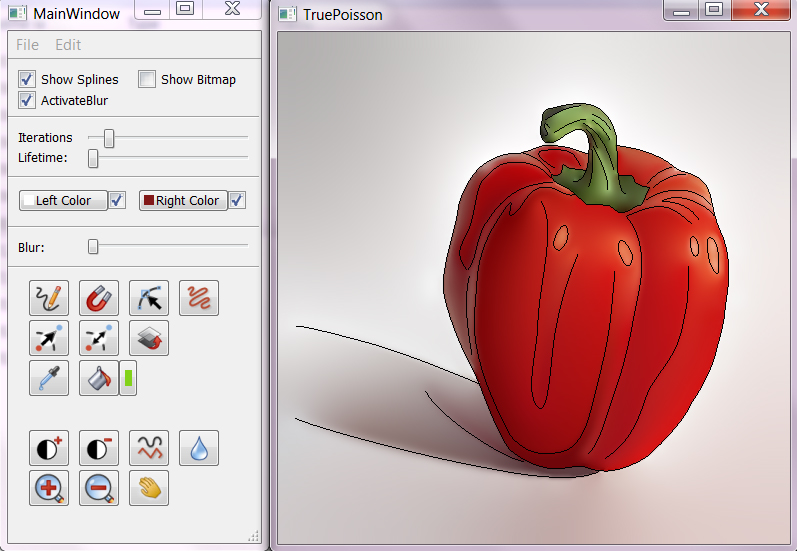This screenshot has height=551, width=797.
Task: Select the hand pan tool
Action: click(149, 488)
